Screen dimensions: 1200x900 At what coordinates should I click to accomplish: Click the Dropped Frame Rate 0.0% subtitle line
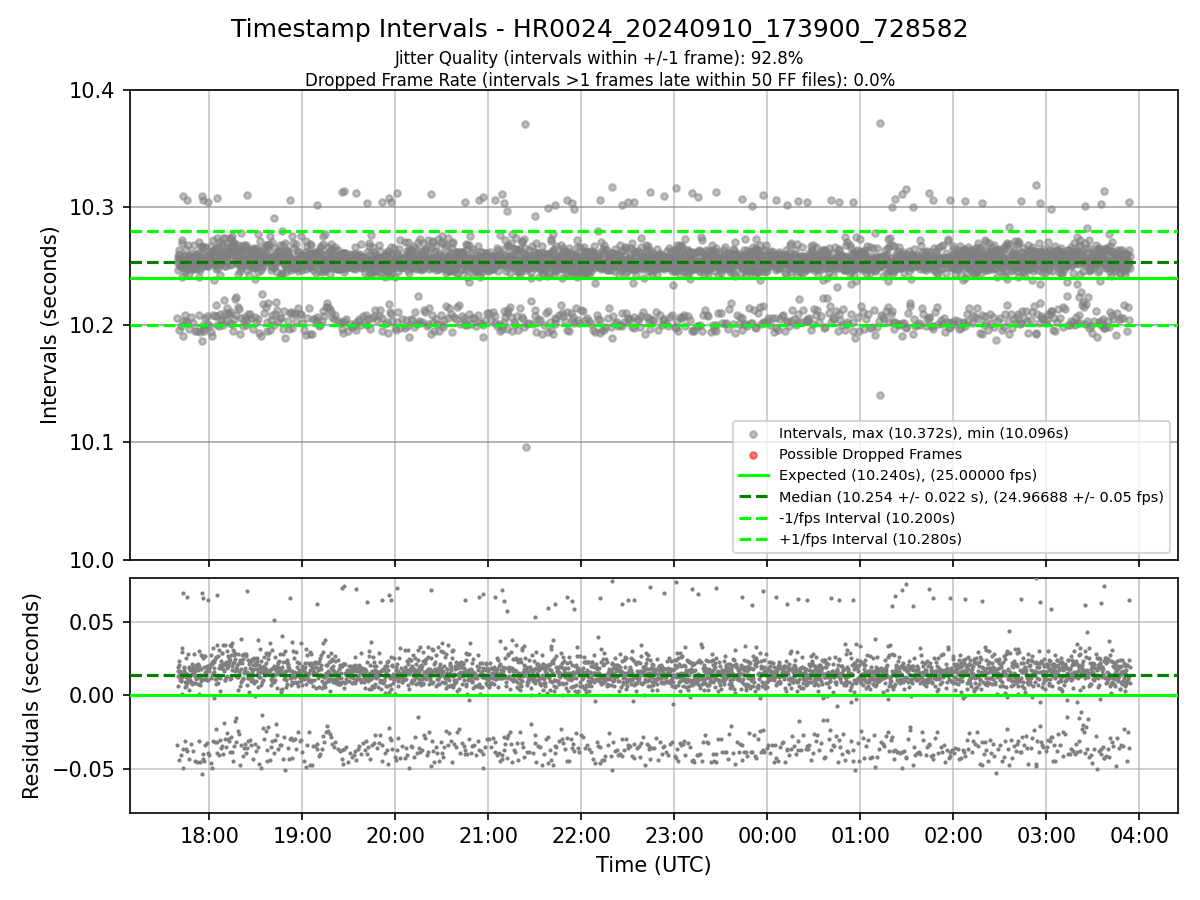[x=599, y=80]
